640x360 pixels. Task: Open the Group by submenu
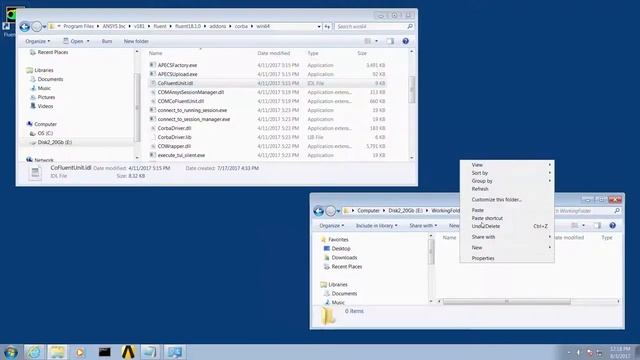pyautogui.click(x=507, y=181)
